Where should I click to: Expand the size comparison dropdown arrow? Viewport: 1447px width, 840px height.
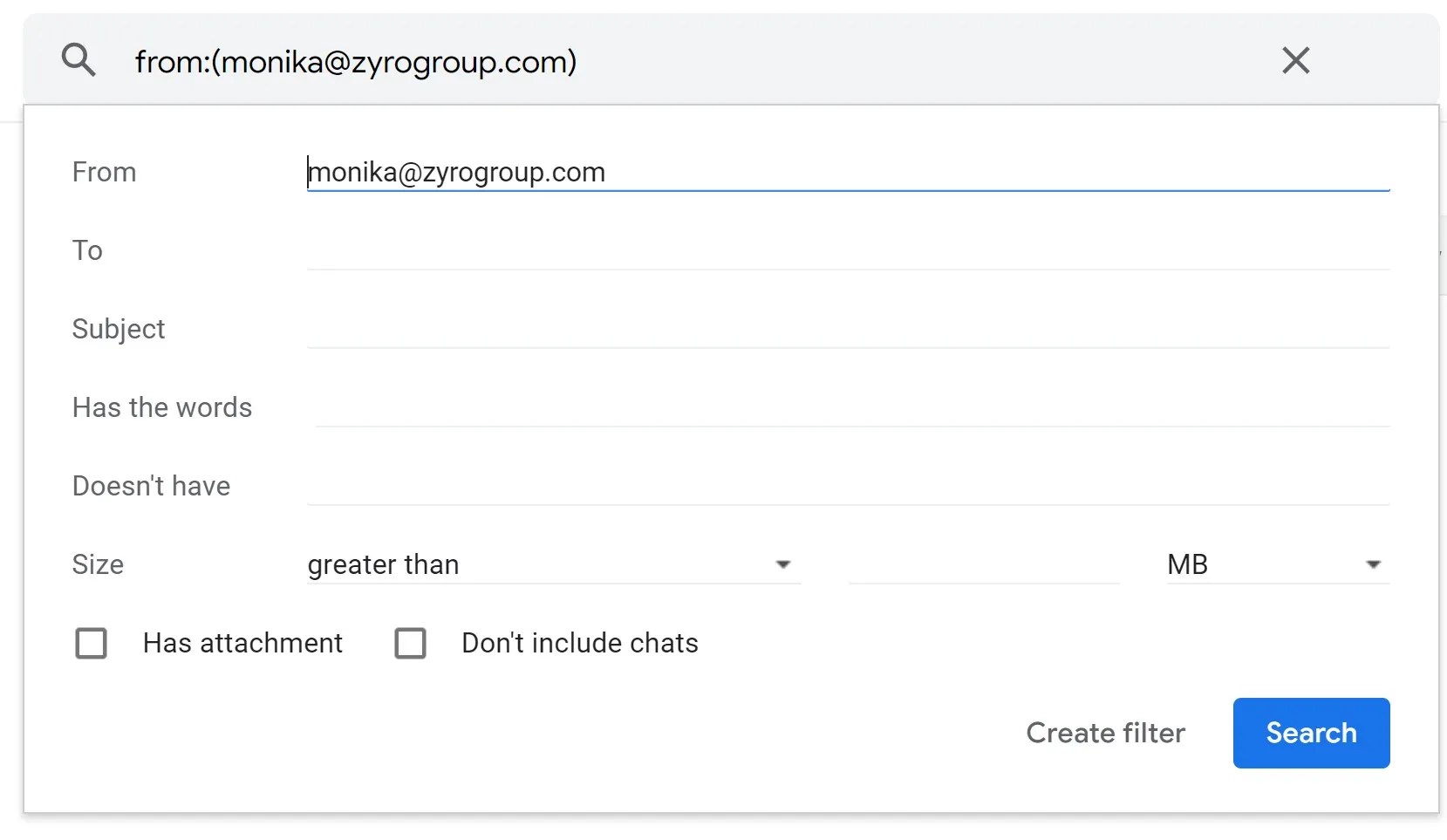pyautogui.click(x=782, y=564)
